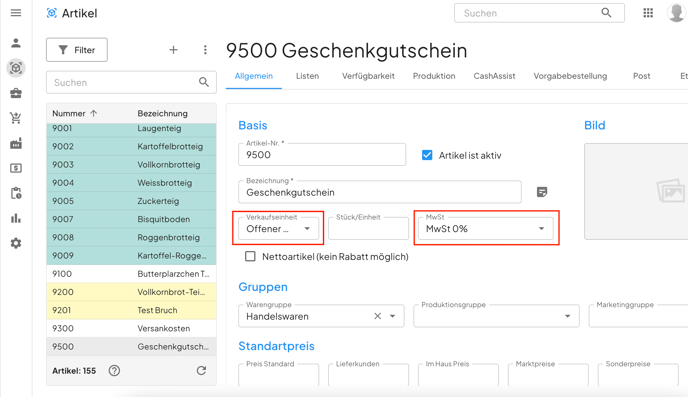
Task: Click the Im Haus Preis field
Action: click(458, 375)
